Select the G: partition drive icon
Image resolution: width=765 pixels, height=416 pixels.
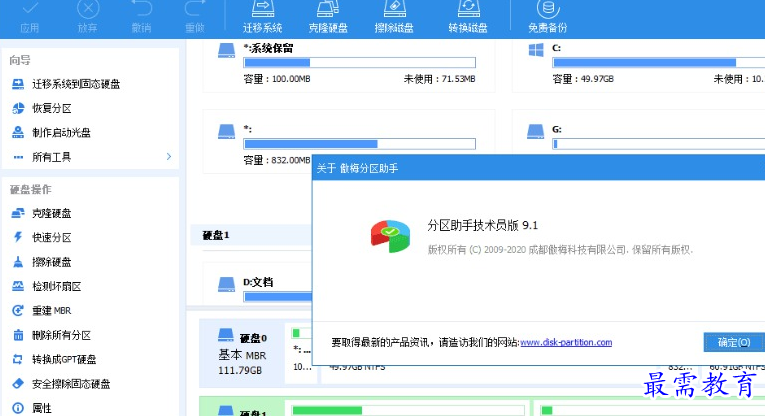click(x=536, y=132)
